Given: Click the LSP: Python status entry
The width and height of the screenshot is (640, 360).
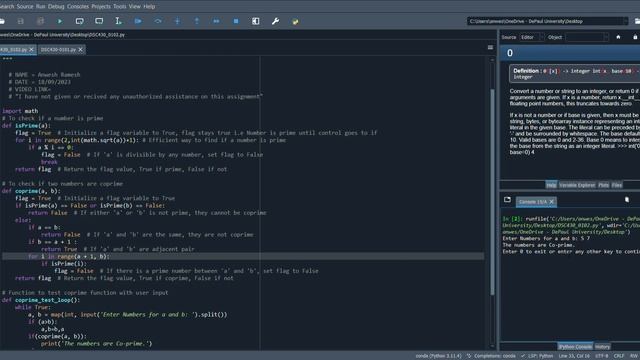Looking at the screenshot, I should (537, 356).
